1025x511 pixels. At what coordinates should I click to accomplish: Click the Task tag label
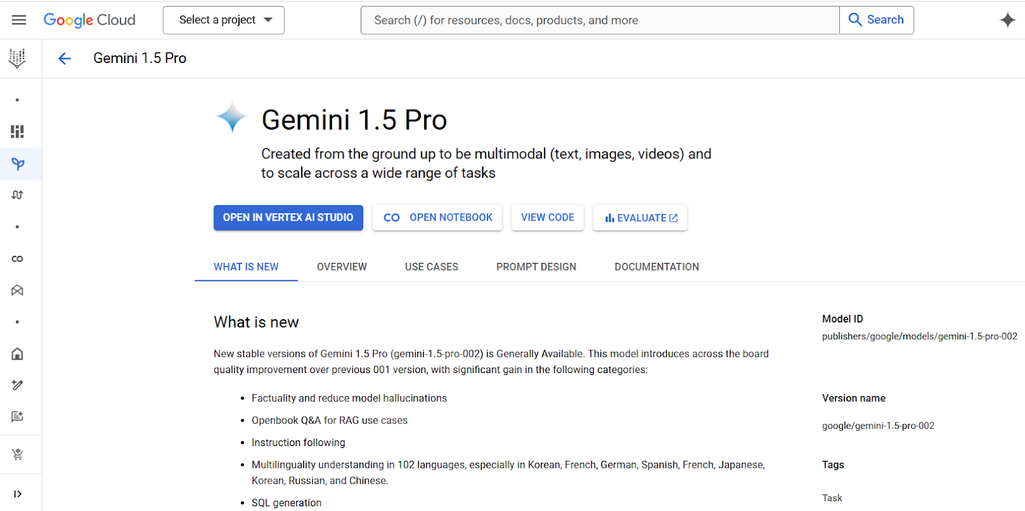pyautogui.click(x=832, y=497)
